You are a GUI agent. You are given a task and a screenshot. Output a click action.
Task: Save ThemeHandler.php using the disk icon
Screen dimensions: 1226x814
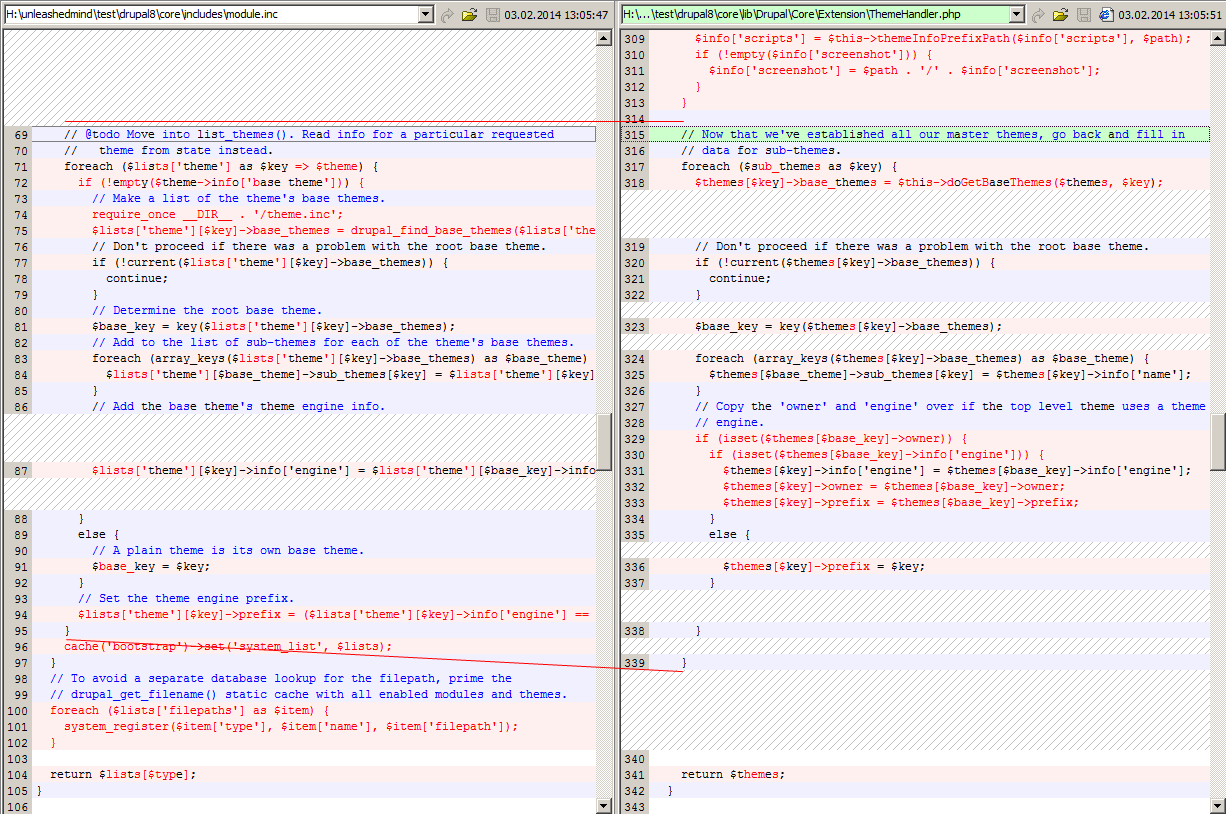[1084, 13]
